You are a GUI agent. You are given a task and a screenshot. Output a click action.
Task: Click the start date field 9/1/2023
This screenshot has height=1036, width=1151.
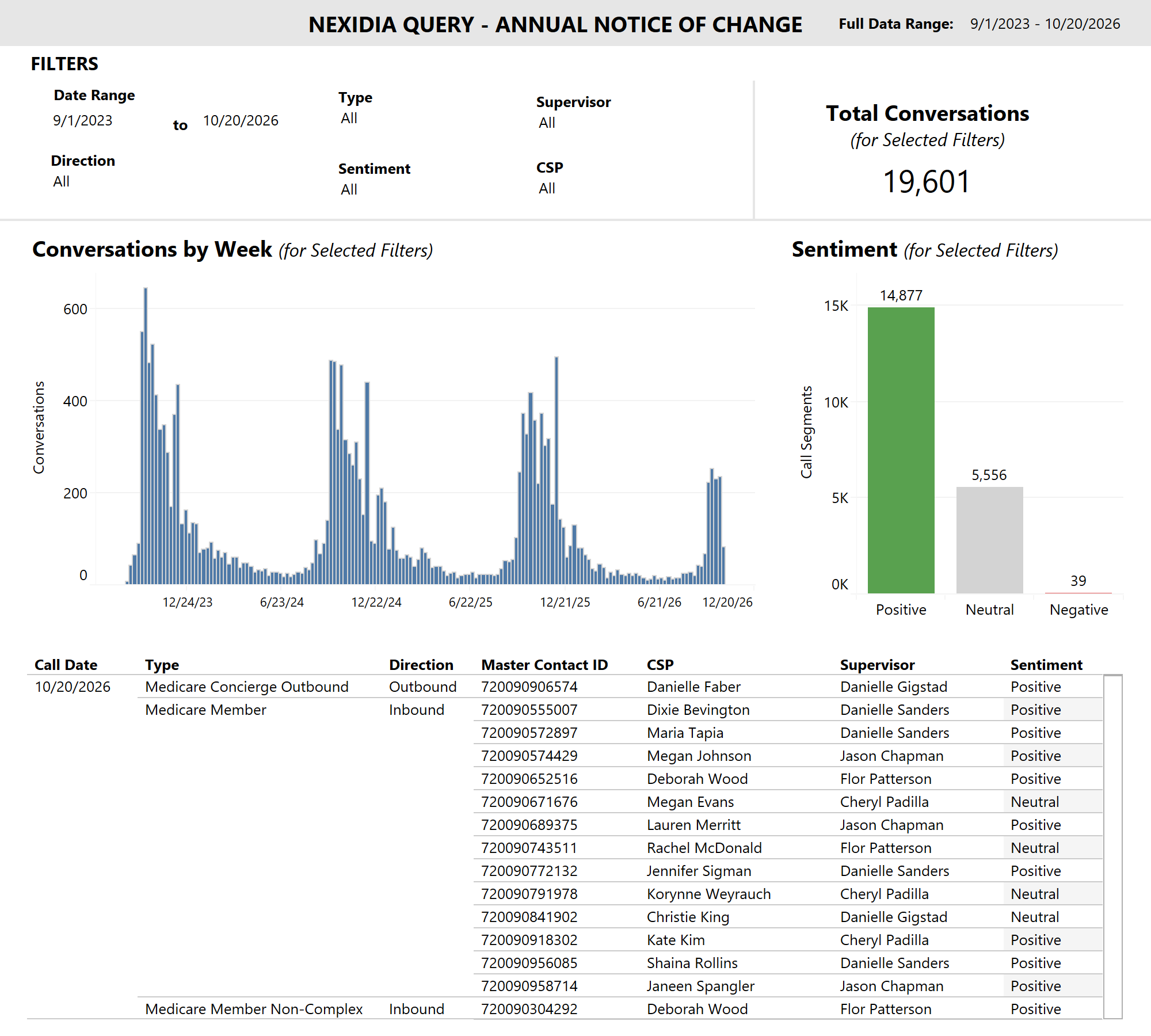[83, 120]
